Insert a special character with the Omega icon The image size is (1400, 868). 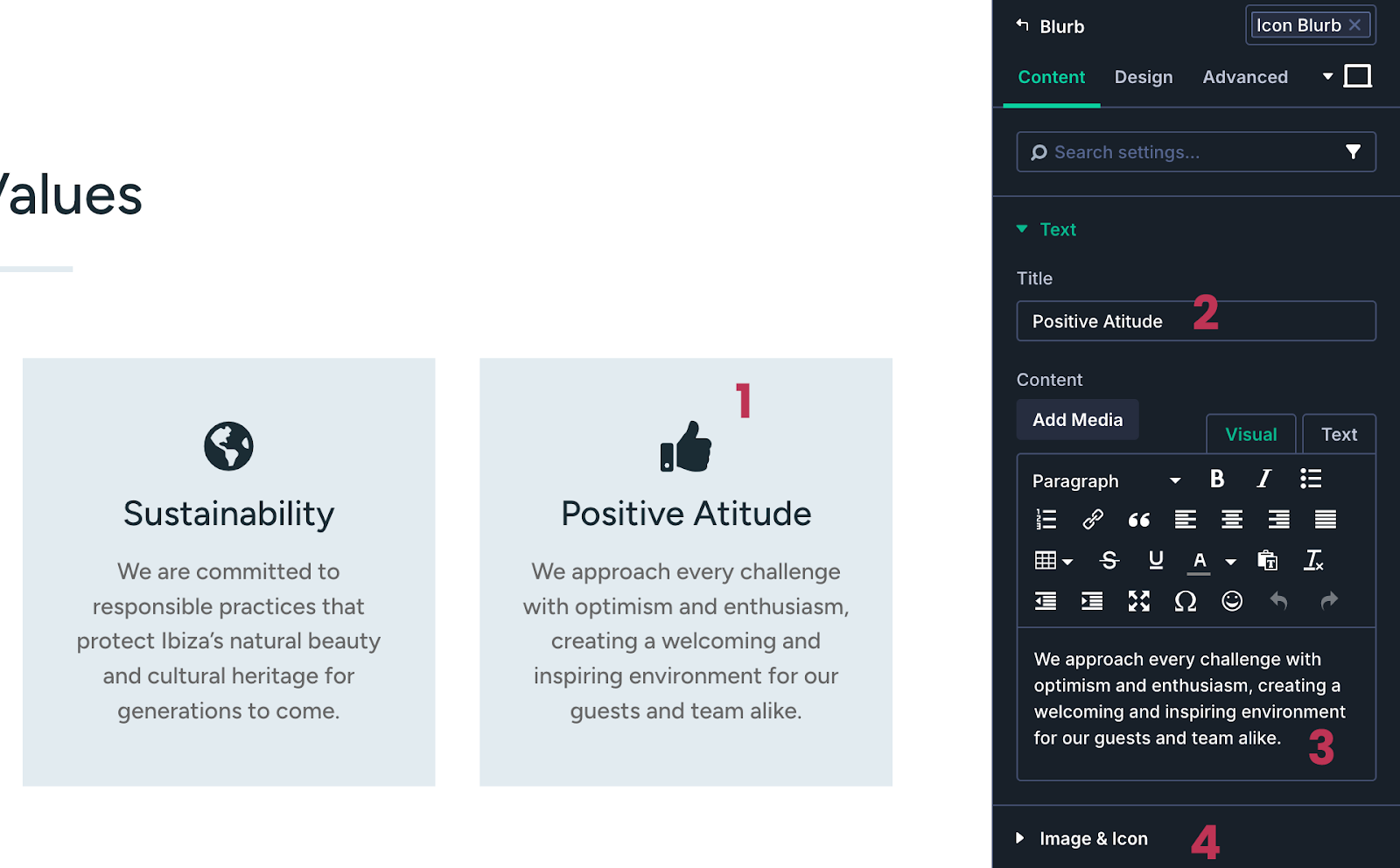[1185, 601]
